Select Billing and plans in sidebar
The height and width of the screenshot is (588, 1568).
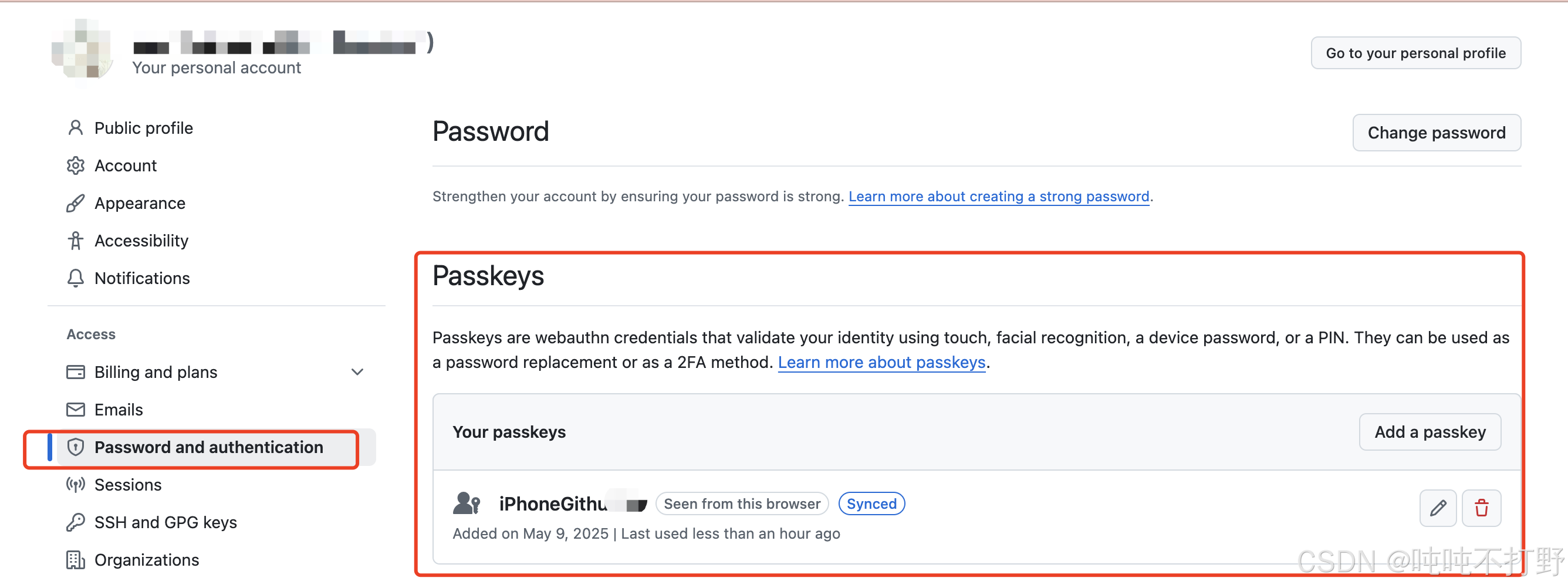[156, 372]
